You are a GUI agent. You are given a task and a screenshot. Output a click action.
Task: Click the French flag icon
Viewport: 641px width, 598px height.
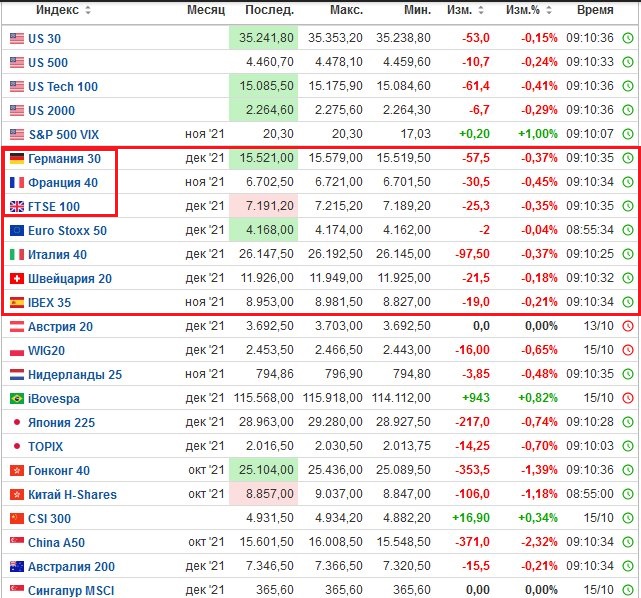coord(17,182)
